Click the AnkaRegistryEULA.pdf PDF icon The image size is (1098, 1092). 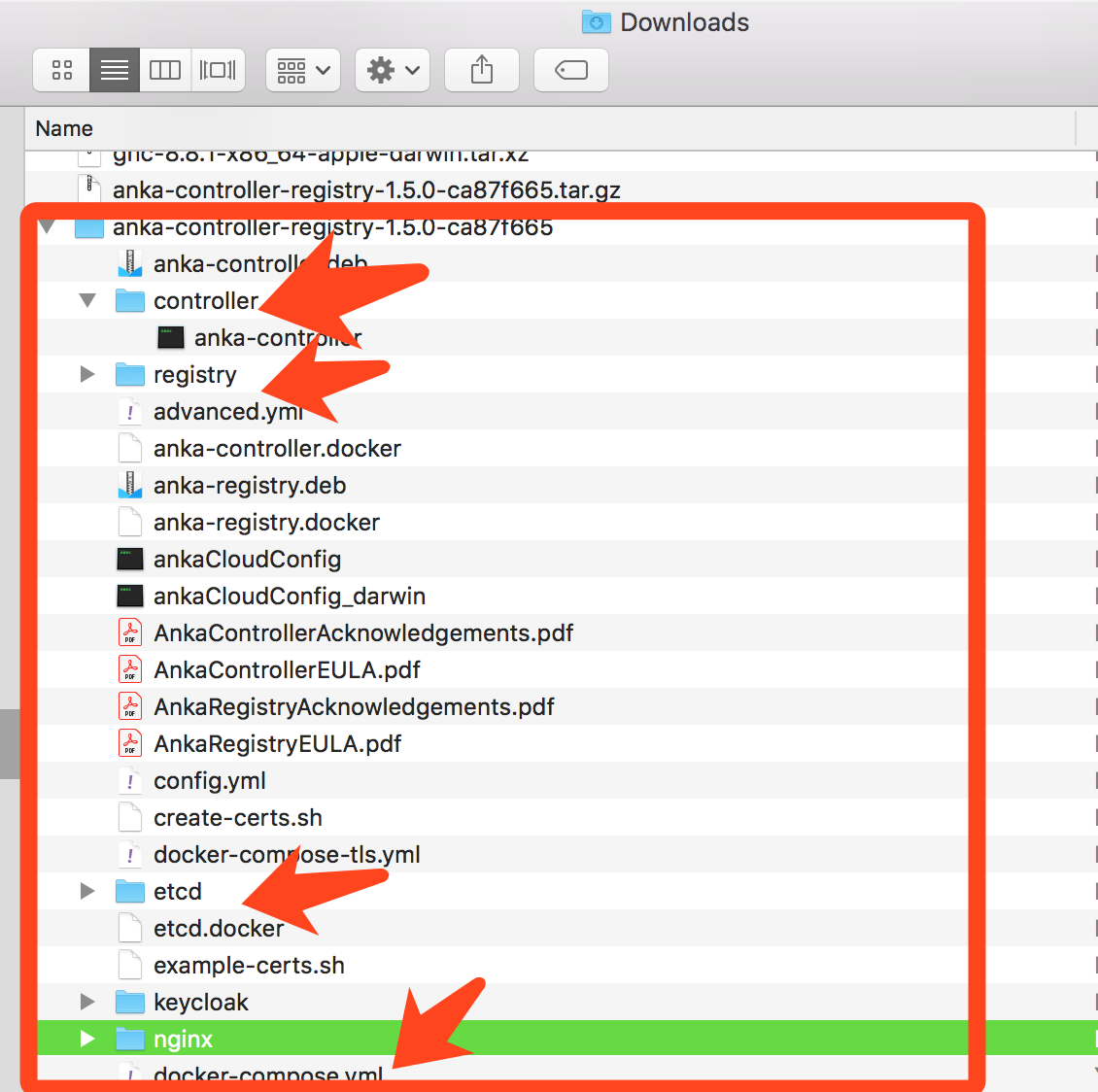130,743
